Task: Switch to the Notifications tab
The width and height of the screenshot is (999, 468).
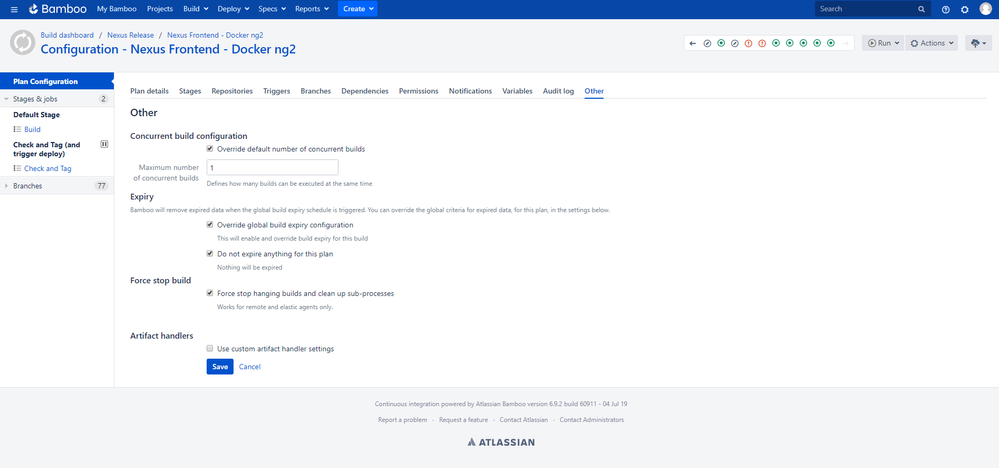Action: [x=470, y=91]
